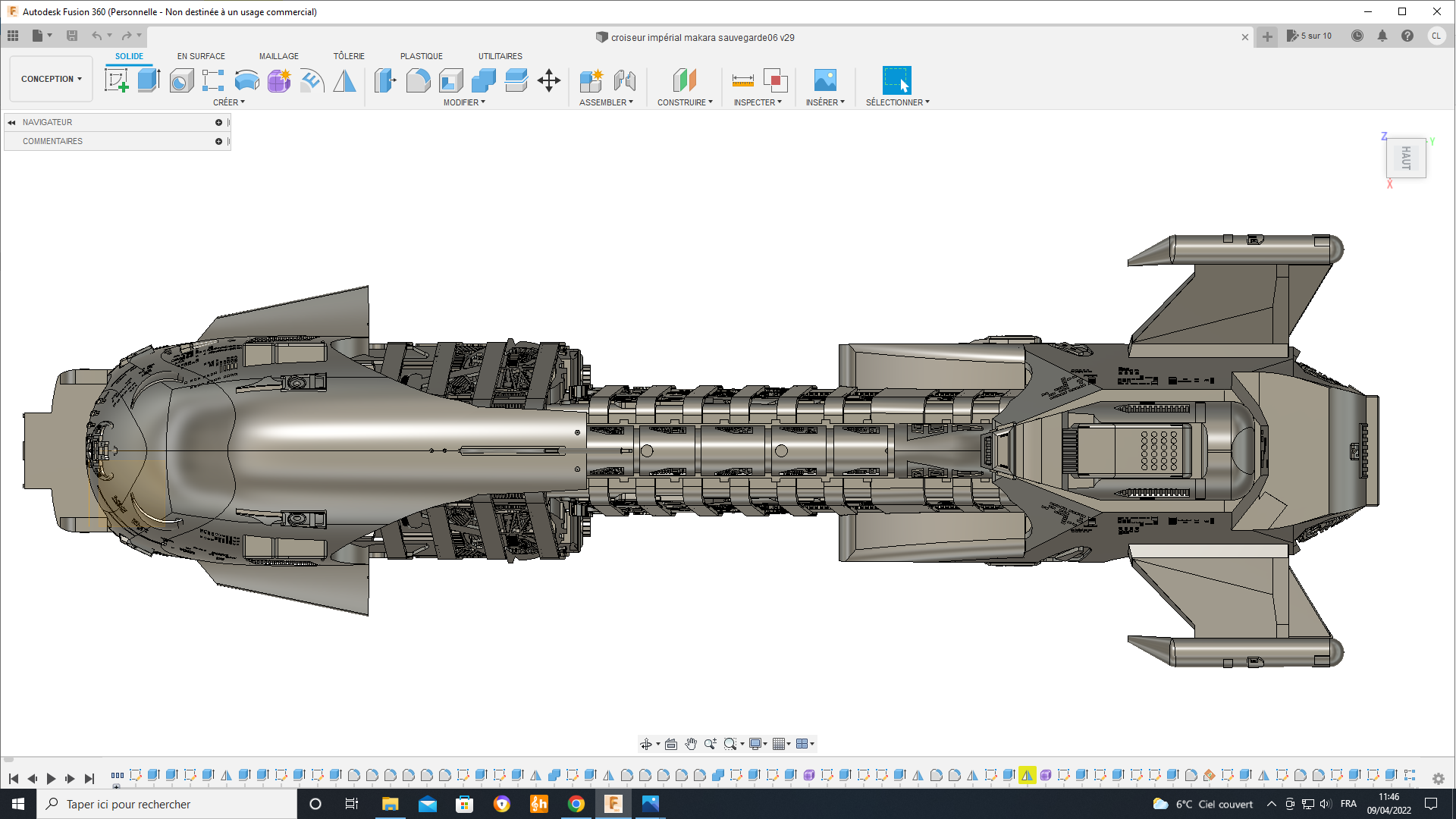Expand the Commentaires panel with plus icon

coord(218,141)
